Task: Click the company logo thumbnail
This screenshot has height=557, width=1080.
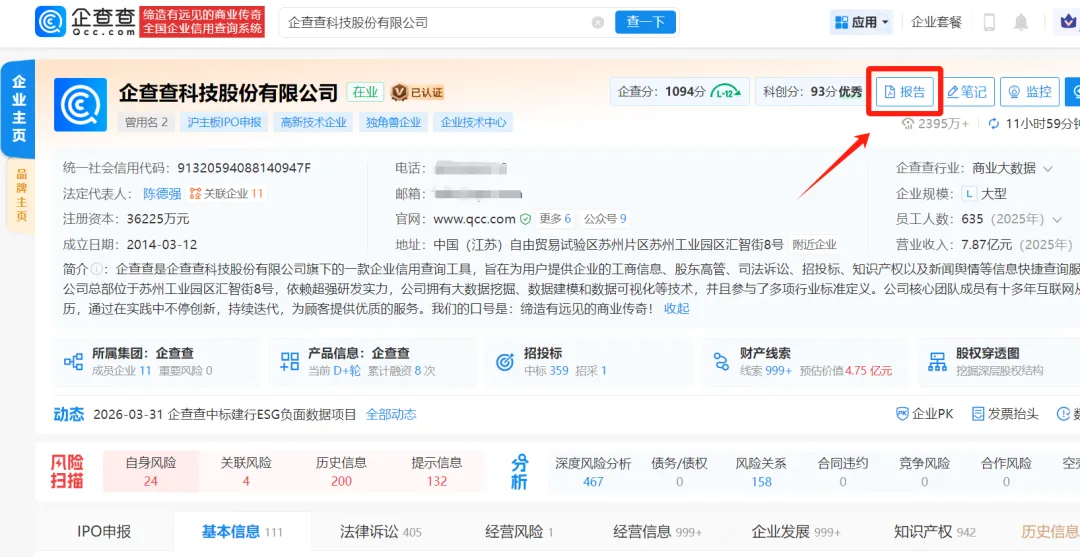Action: 81,105
